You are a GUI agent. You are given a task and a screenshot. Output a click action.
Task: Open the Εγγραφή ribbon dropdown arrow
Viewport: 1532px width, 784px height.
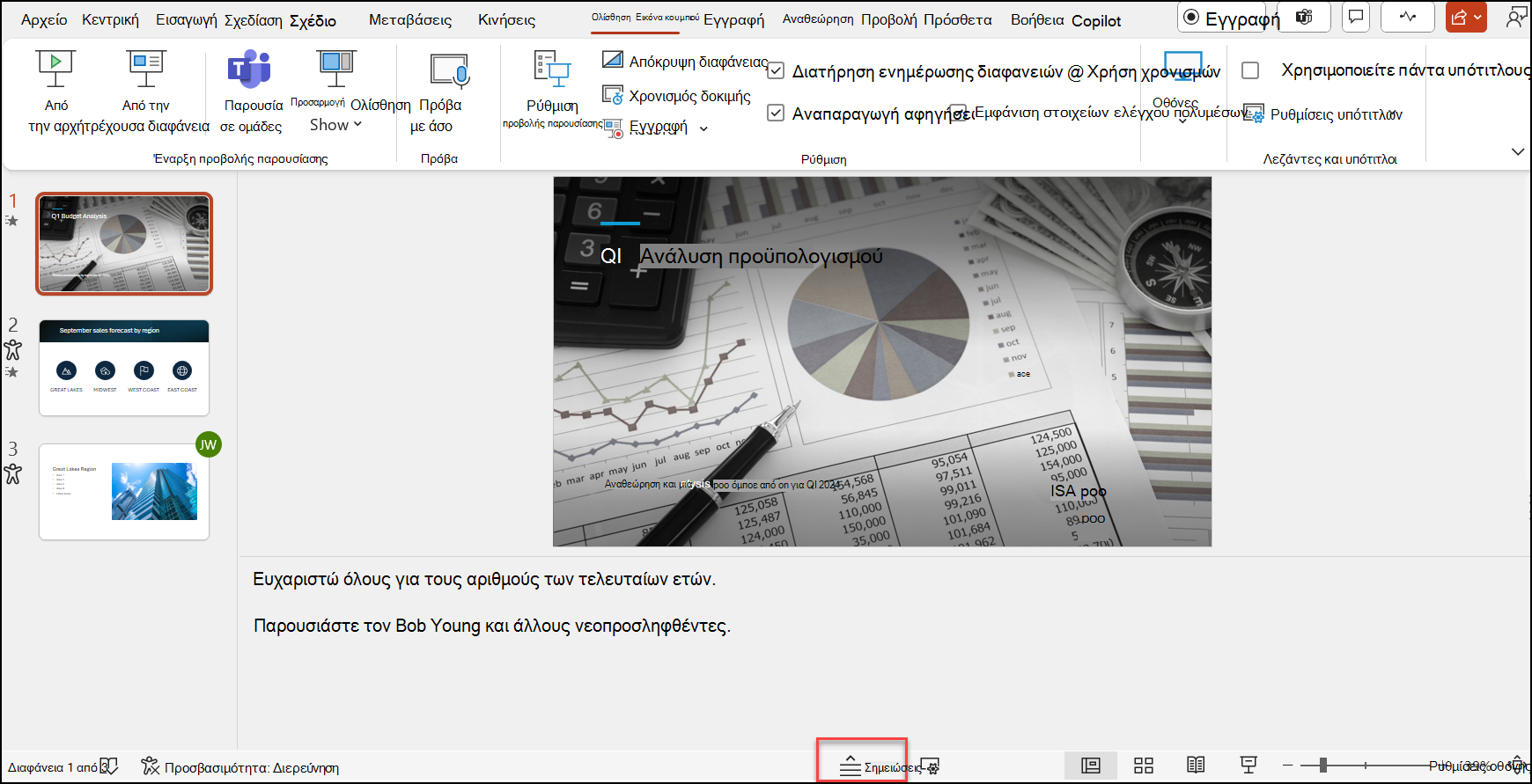tap(703, 128)
